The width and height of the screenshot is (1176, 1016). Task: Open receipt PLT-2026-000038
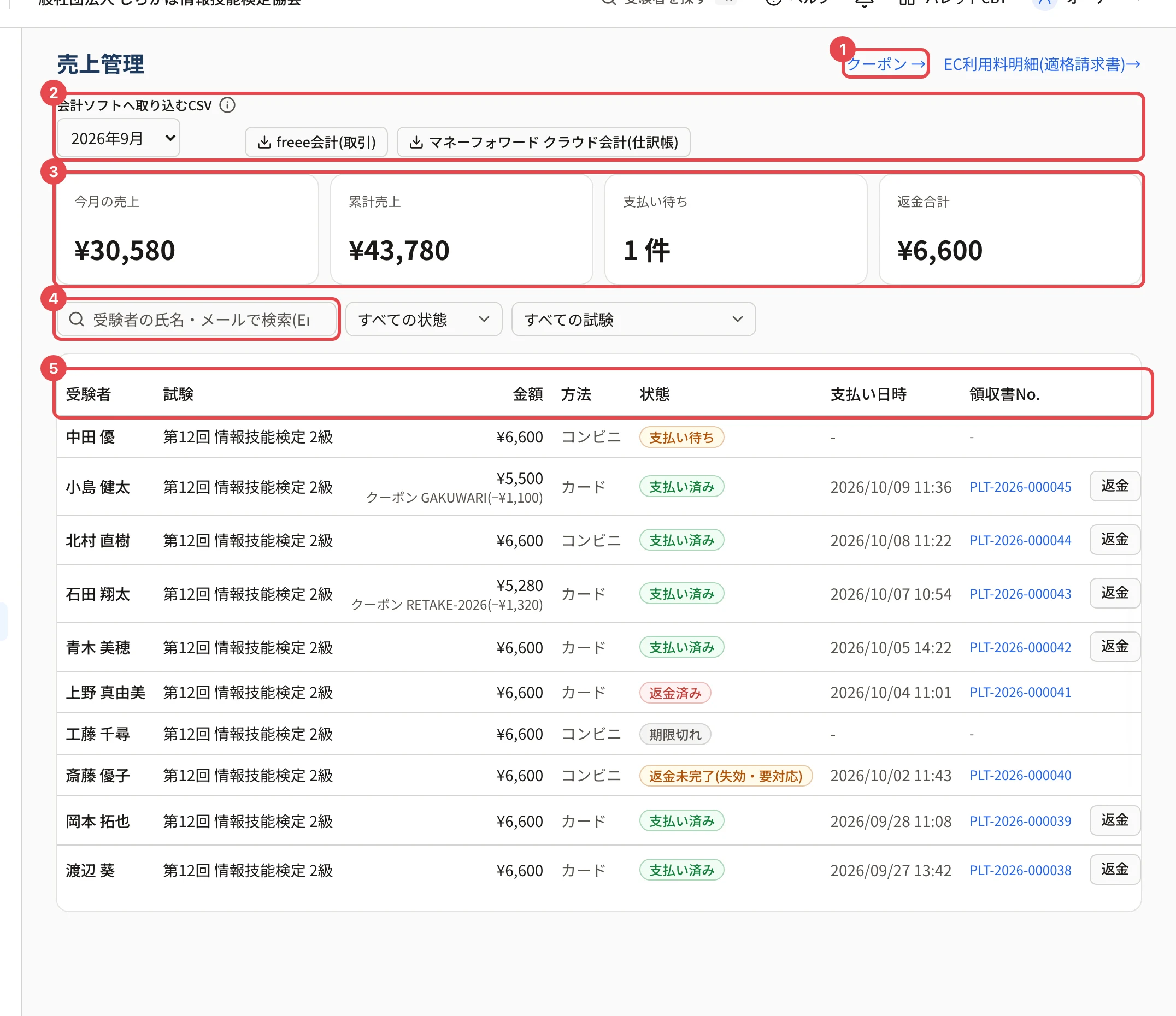tap(1020, 870)
